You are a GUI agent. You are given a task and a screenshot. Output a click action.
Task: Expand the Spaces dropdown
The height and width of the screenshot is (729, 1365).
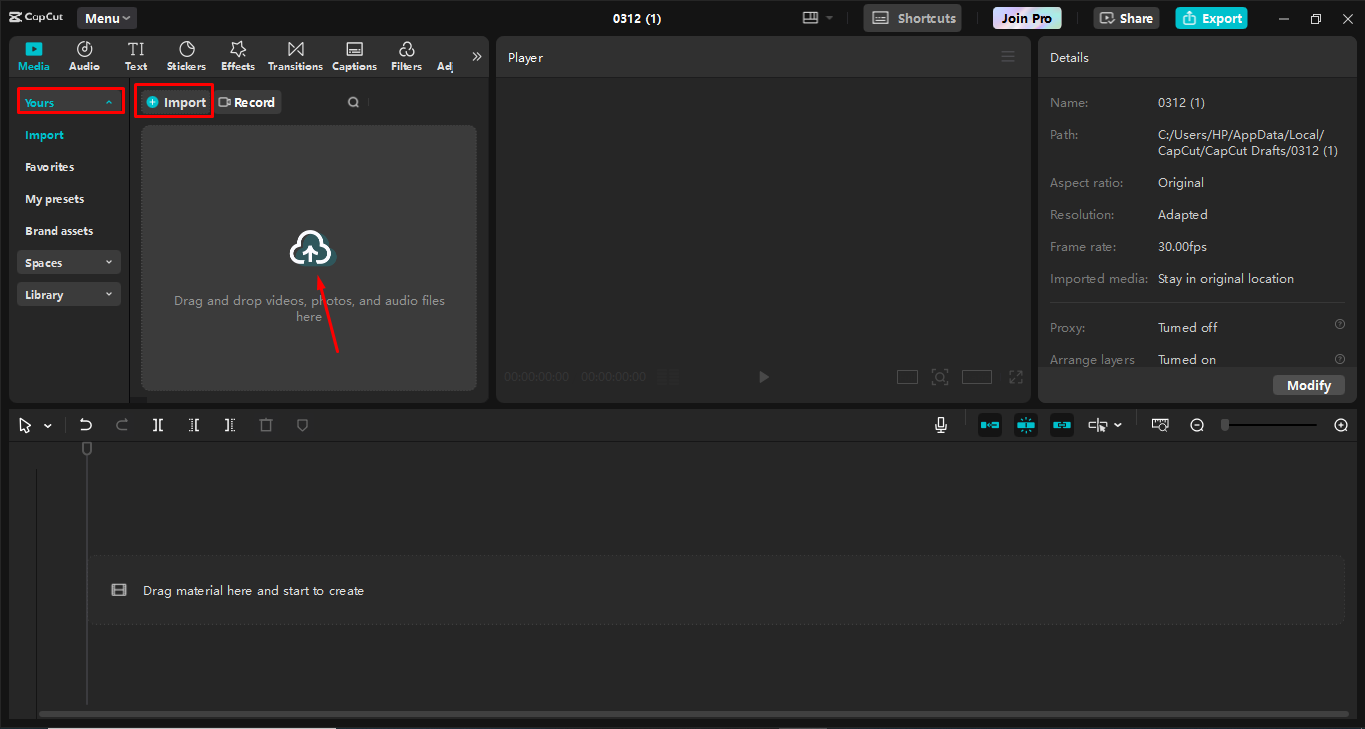(x=68, y=262)
